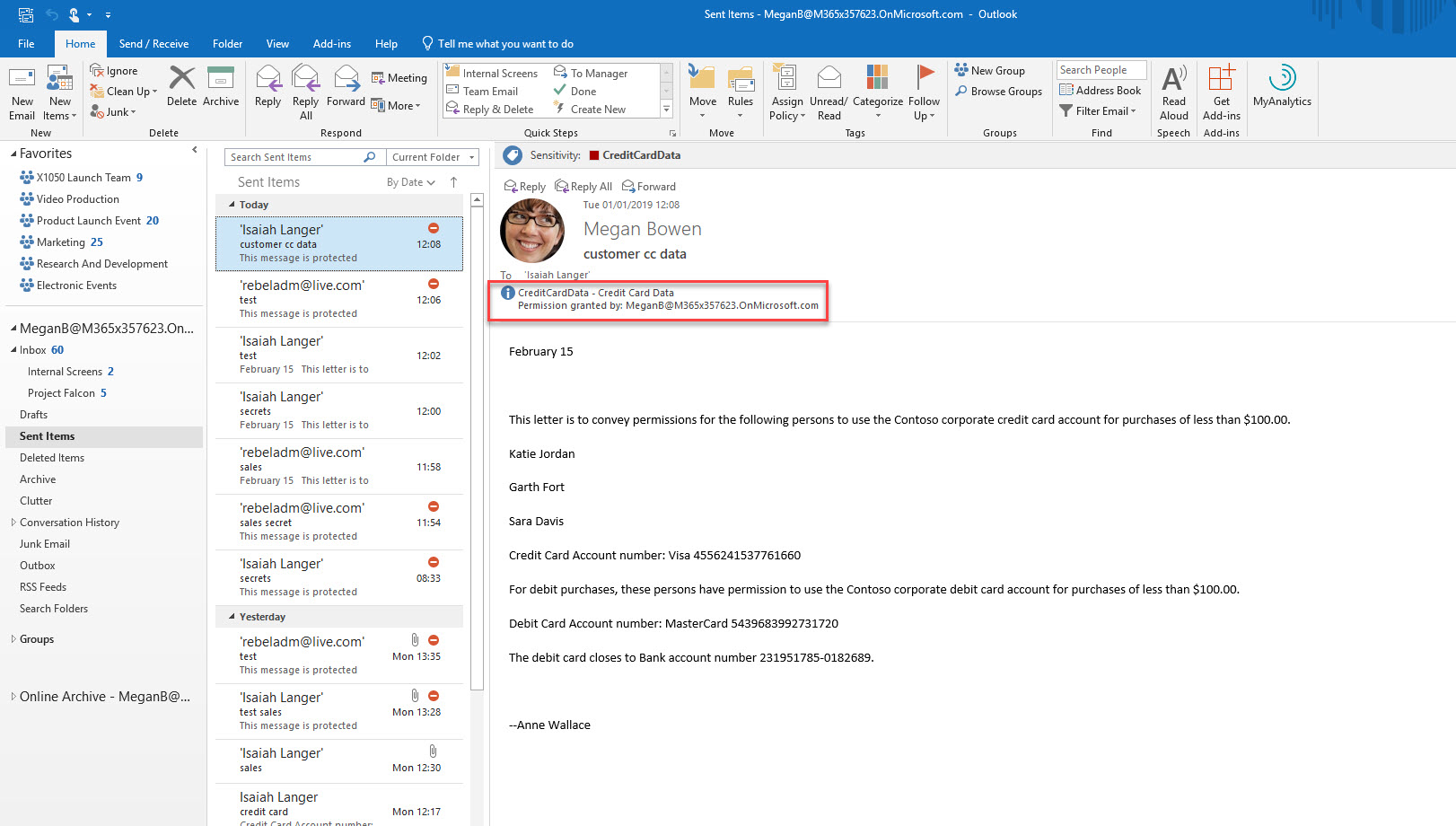Toggle Unread/Read status
The height and width of the screenshot is (826, 1456).
coord(829,92)
